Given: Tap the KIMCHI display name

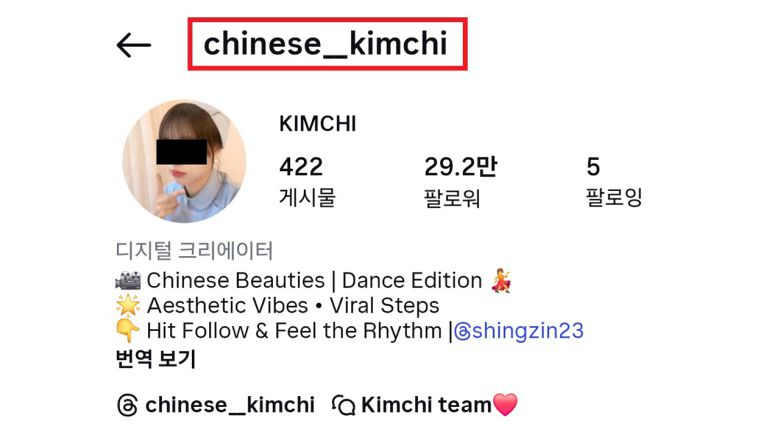Looking at the screenshot, I should click(x=317, y=124).
